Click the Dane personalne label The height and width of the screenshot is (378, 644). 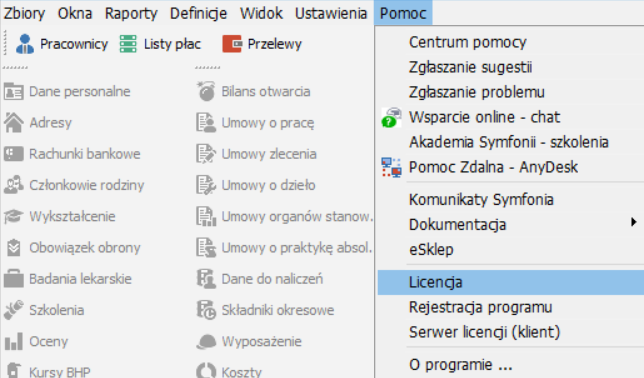point(80,92)
